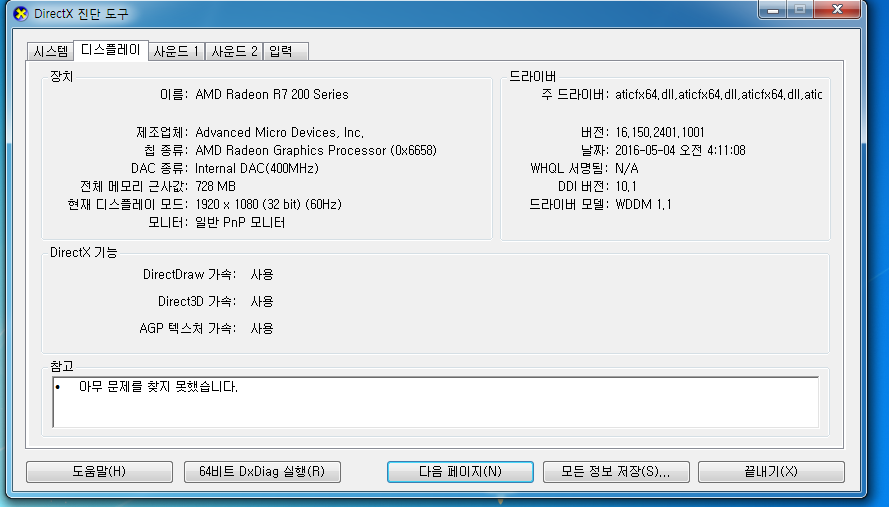This screenshot has width=889, height=507.
Task: Click DirectDraw 가속 status 사용
Action: 262,274
